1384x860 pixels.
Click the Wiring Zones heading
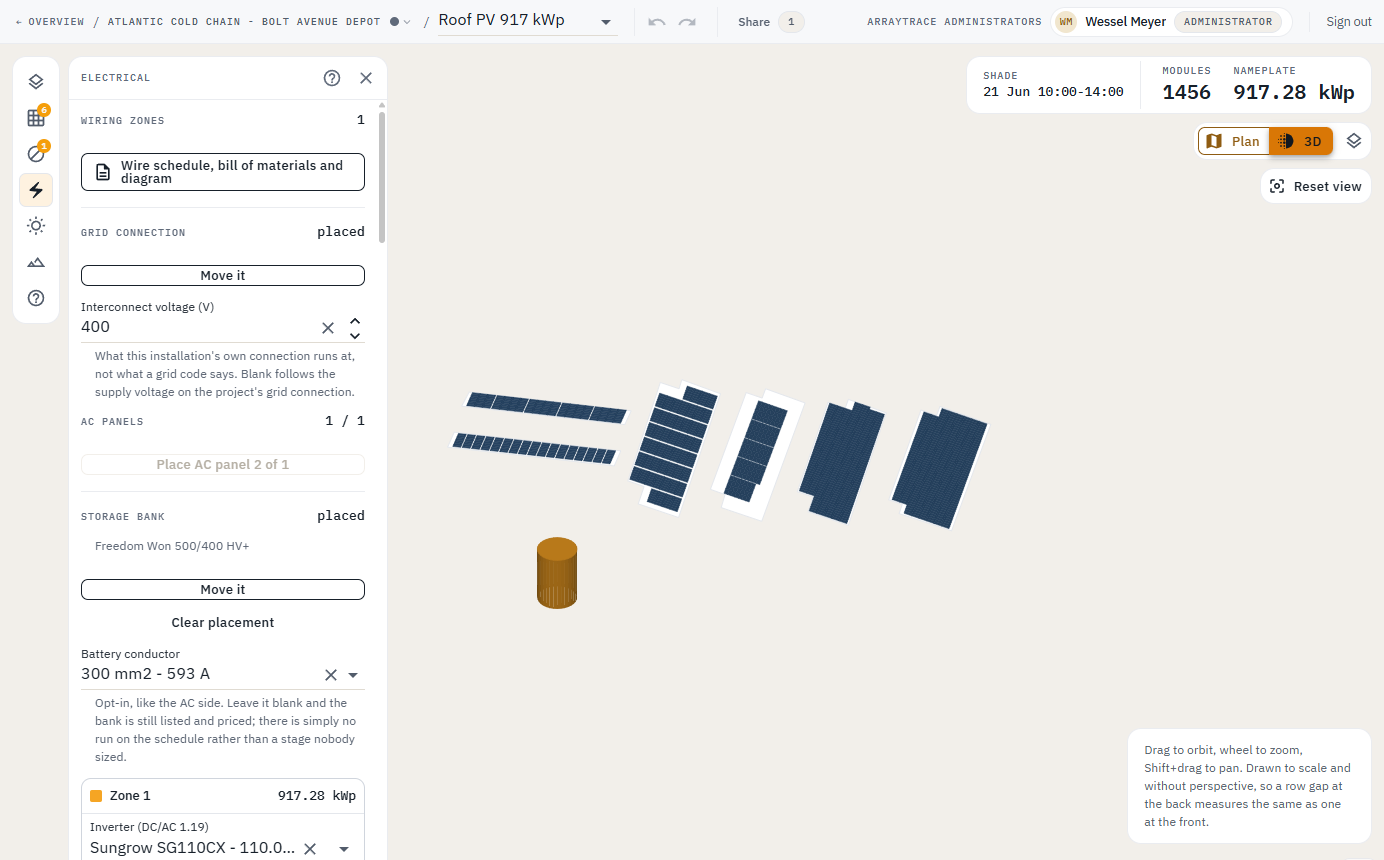[x=123, y=121]
